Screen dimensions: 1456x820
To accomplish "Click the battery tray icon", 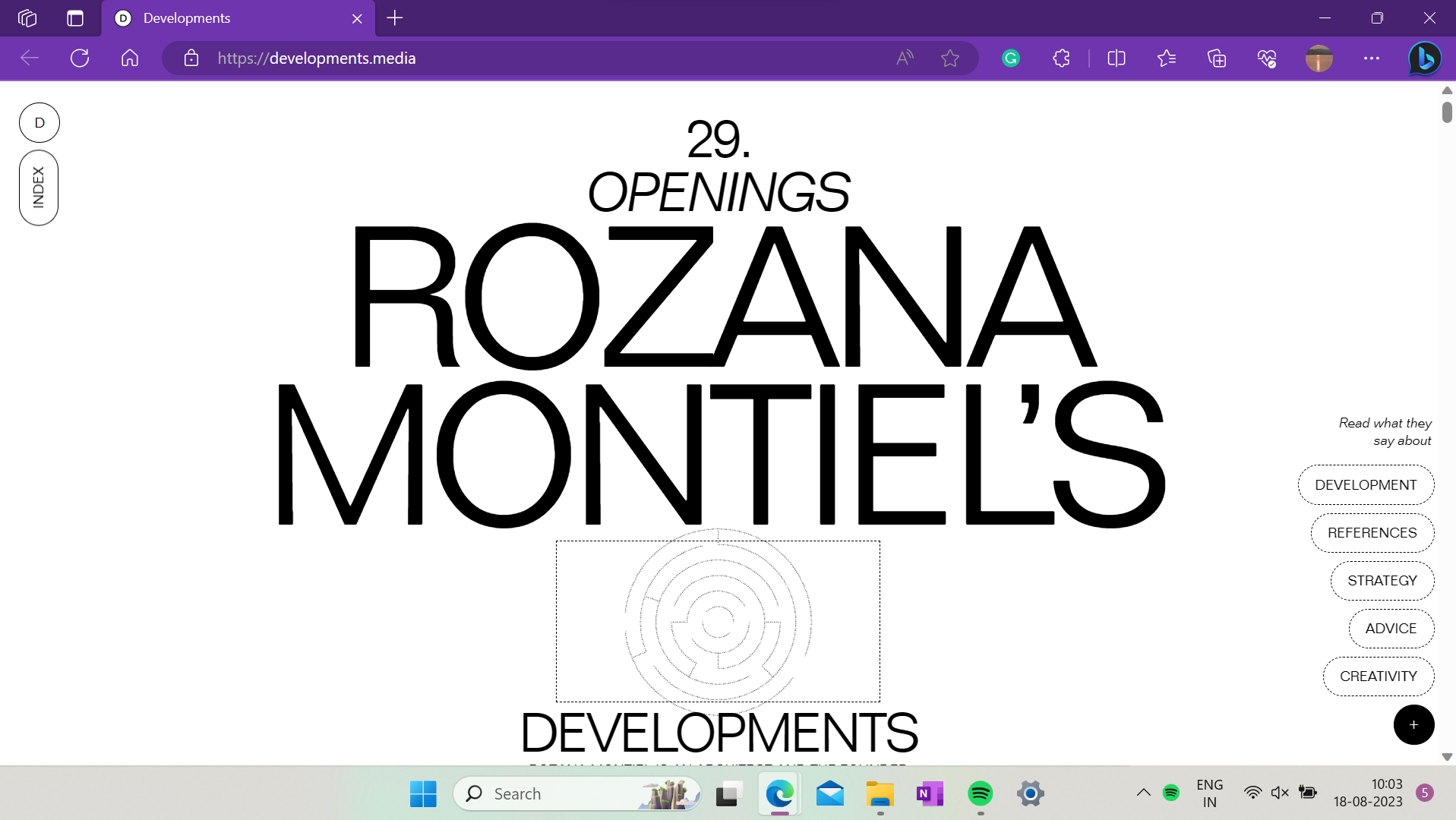I will click(1307, 793).
